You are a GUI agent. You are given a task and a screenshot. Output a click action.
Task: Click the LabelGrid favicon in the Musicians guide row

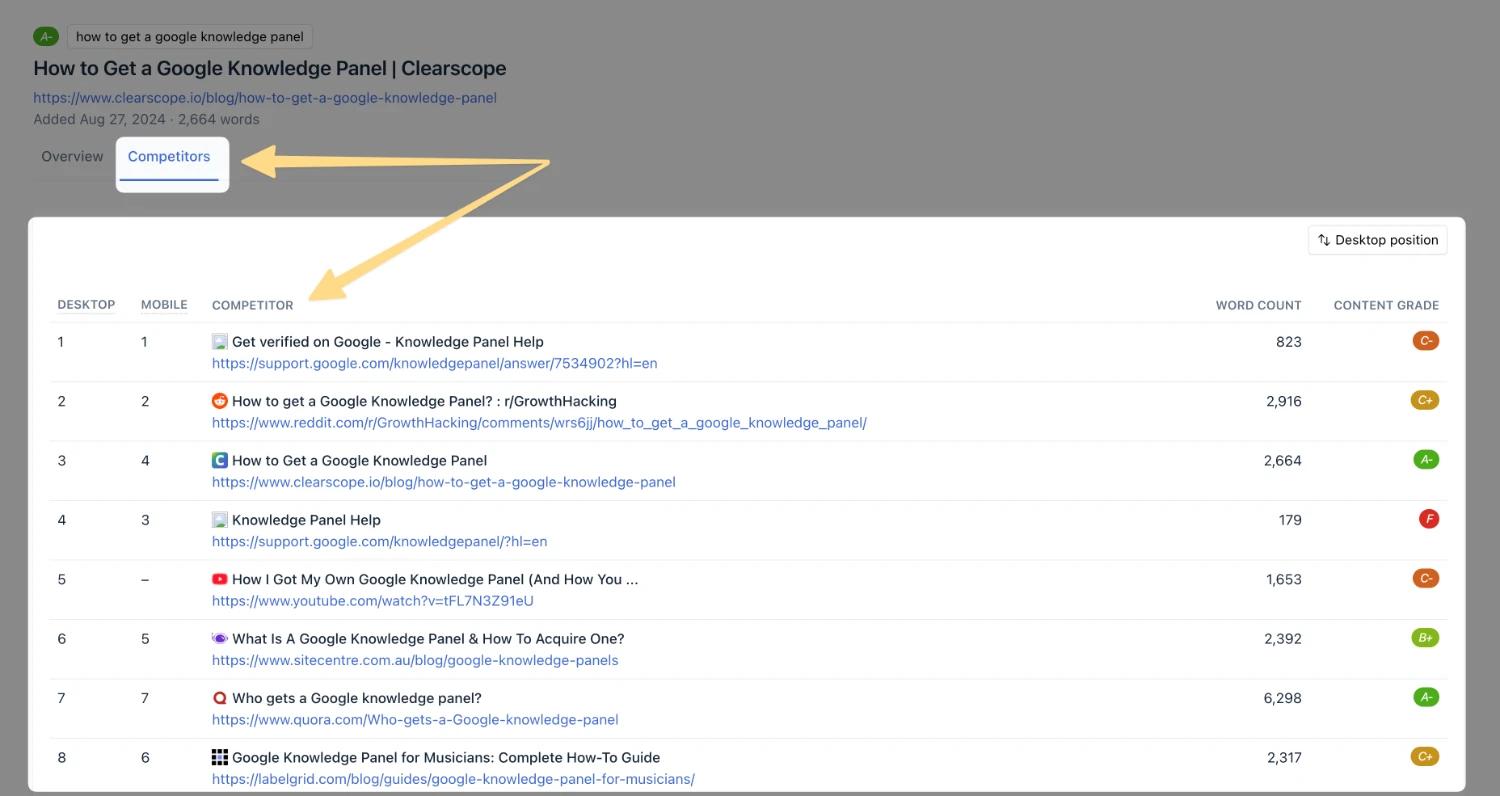pos(220,758)
